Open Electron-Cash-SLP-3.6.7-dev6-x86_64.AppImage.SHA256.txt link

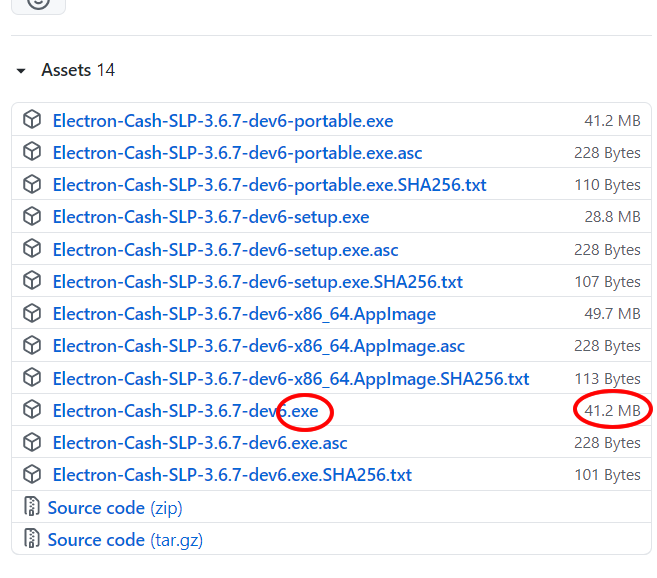tap(291, 379)
